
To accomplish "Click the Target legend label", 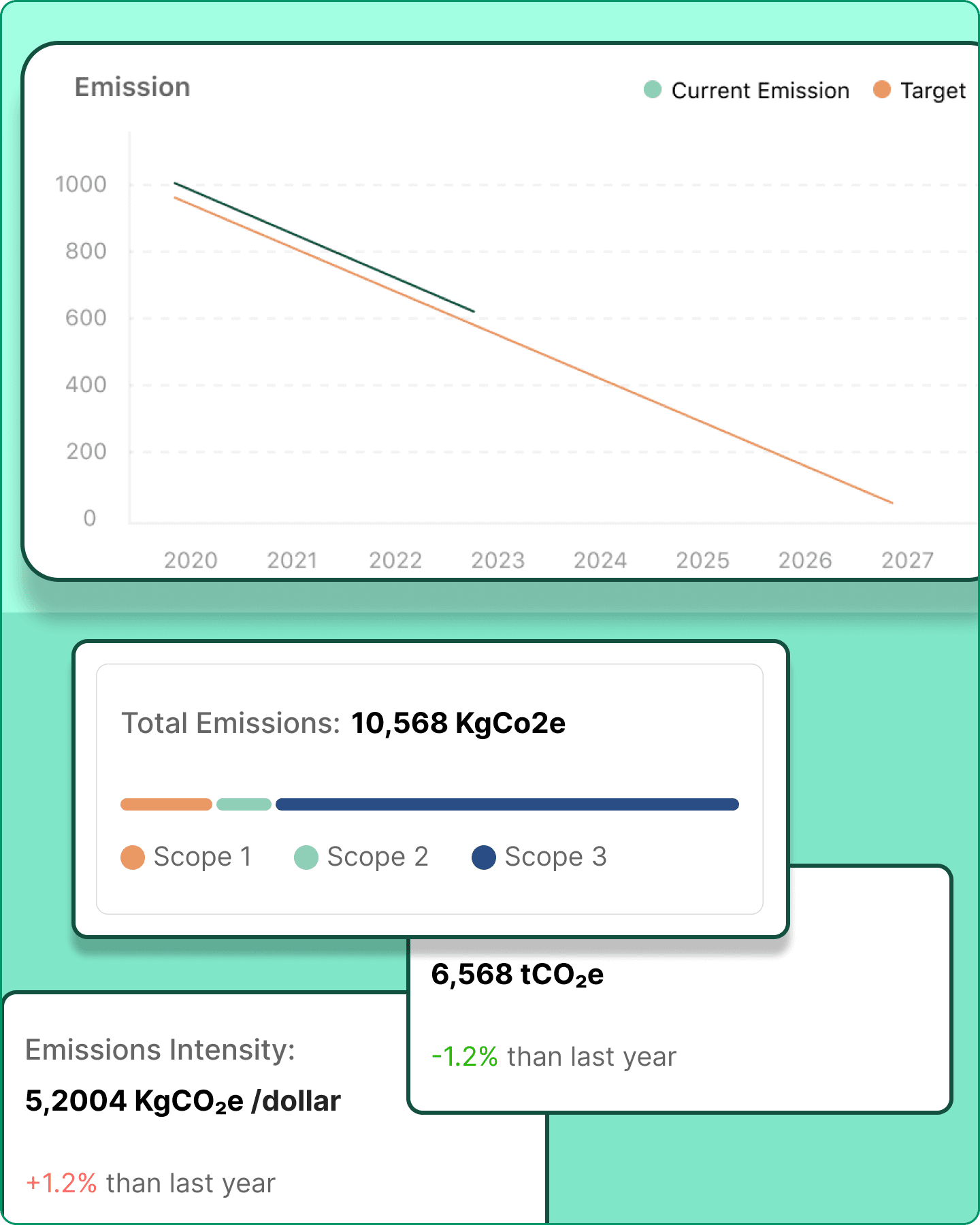I will (933, 91).
